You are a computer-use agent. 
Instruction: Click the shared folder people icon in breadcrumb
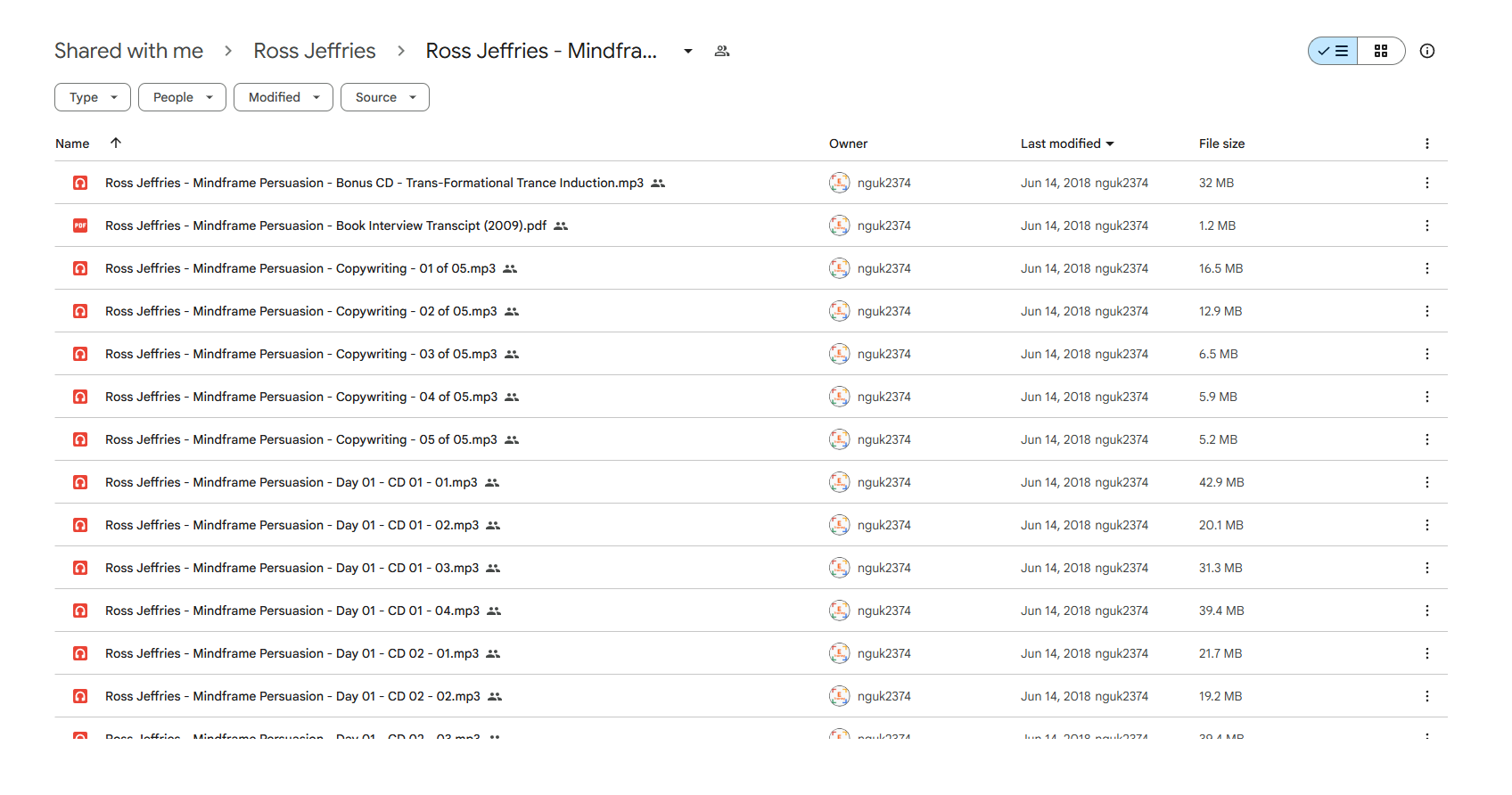722,51
